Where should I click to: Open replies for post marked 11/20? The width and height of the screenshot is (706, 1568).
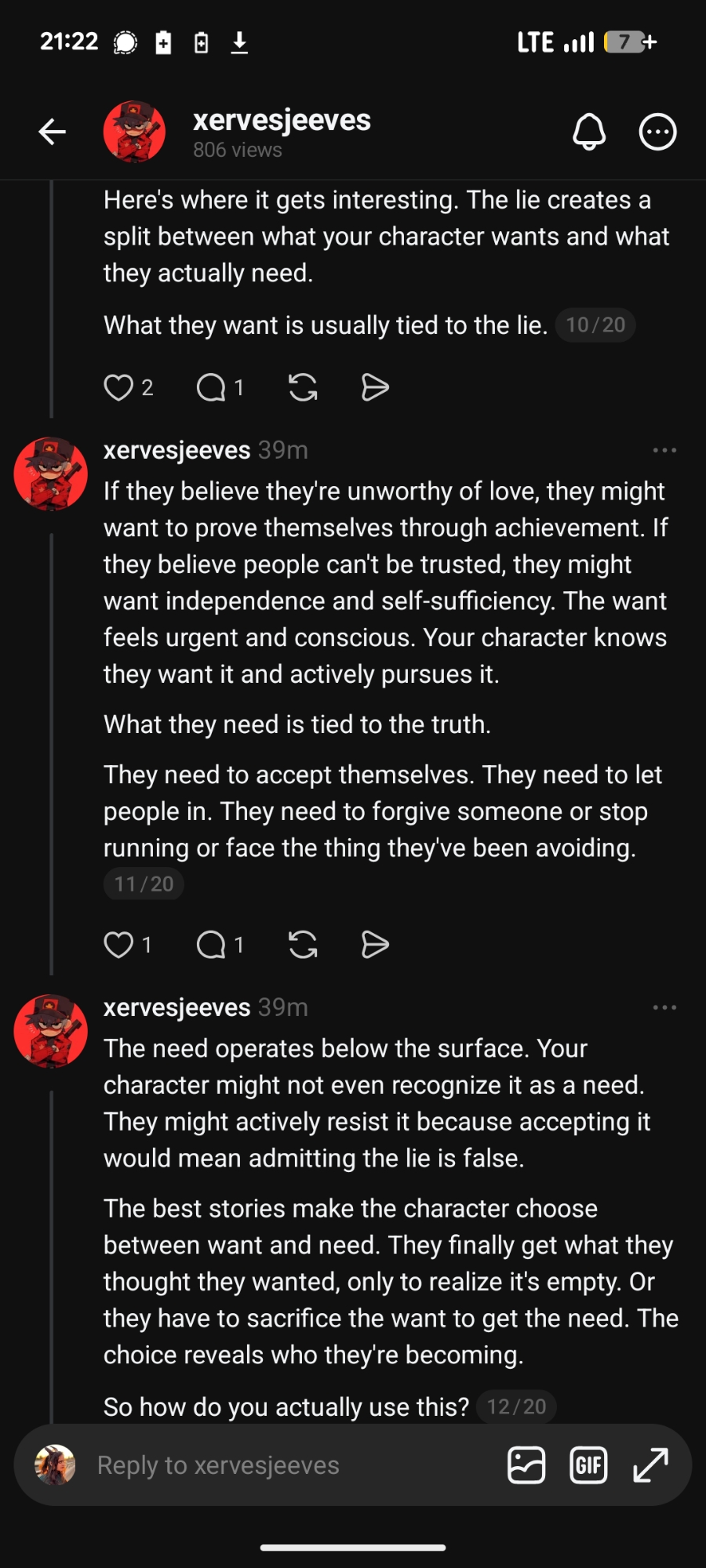[211, 945]
